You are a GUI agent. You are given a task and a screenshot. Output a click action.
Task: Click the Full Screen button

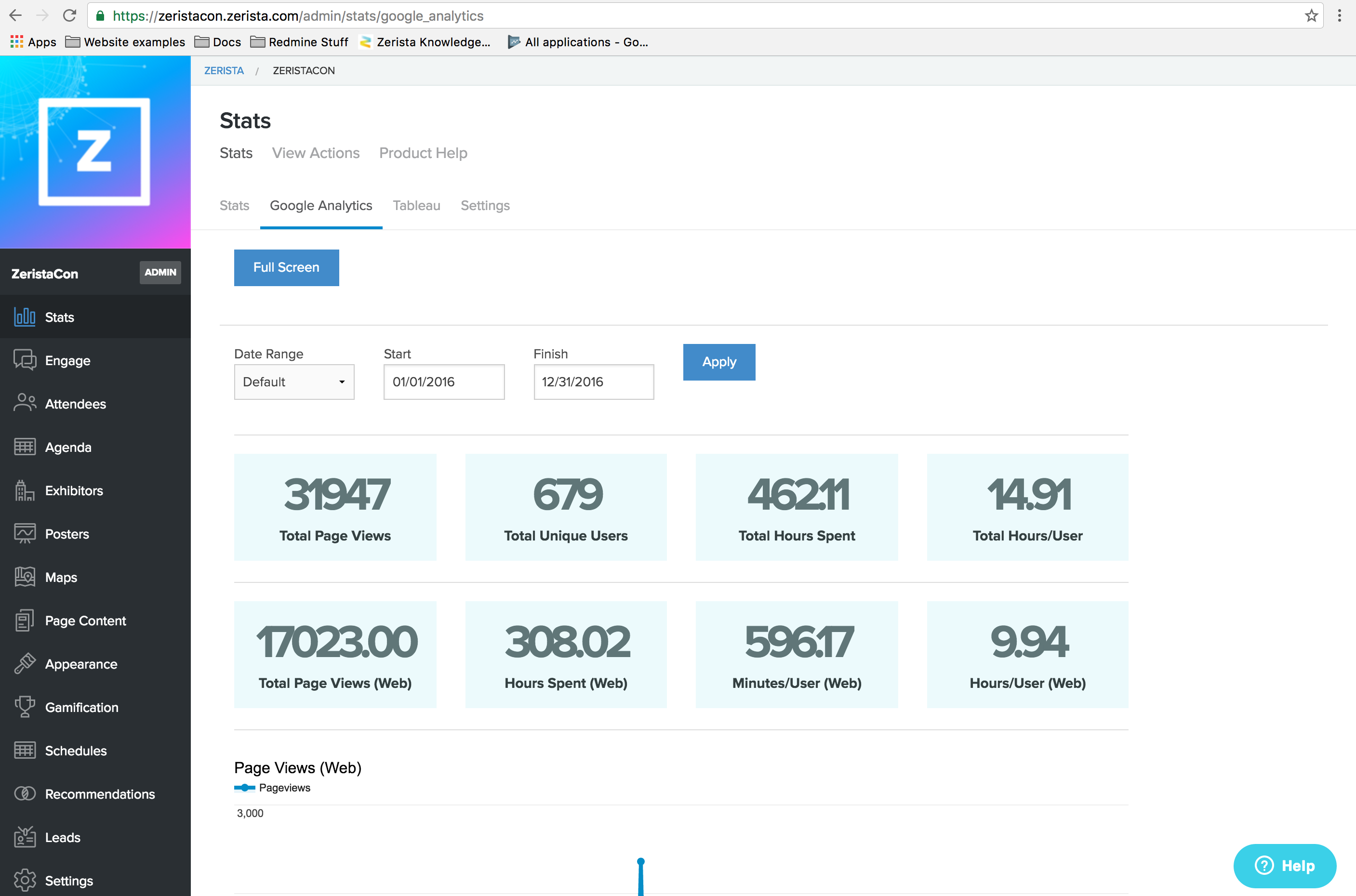point(286,267)
